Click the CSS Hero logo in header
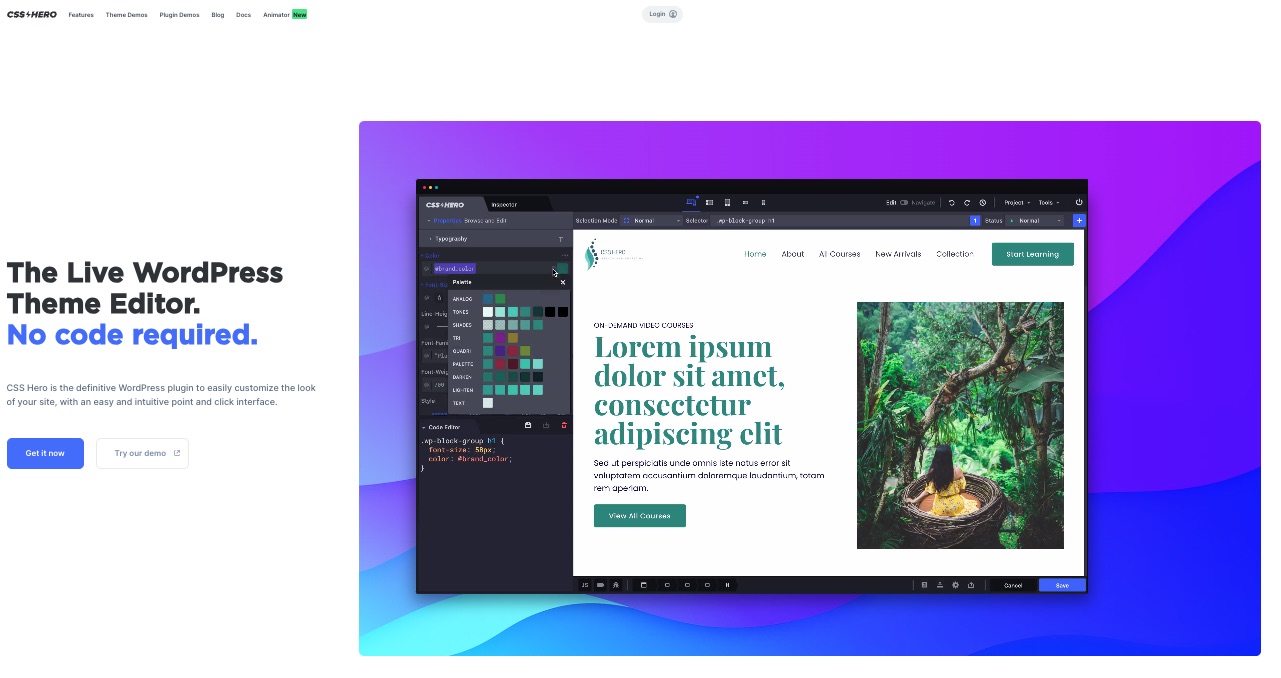The image size is (1281, 678). [x=32, y=15]
